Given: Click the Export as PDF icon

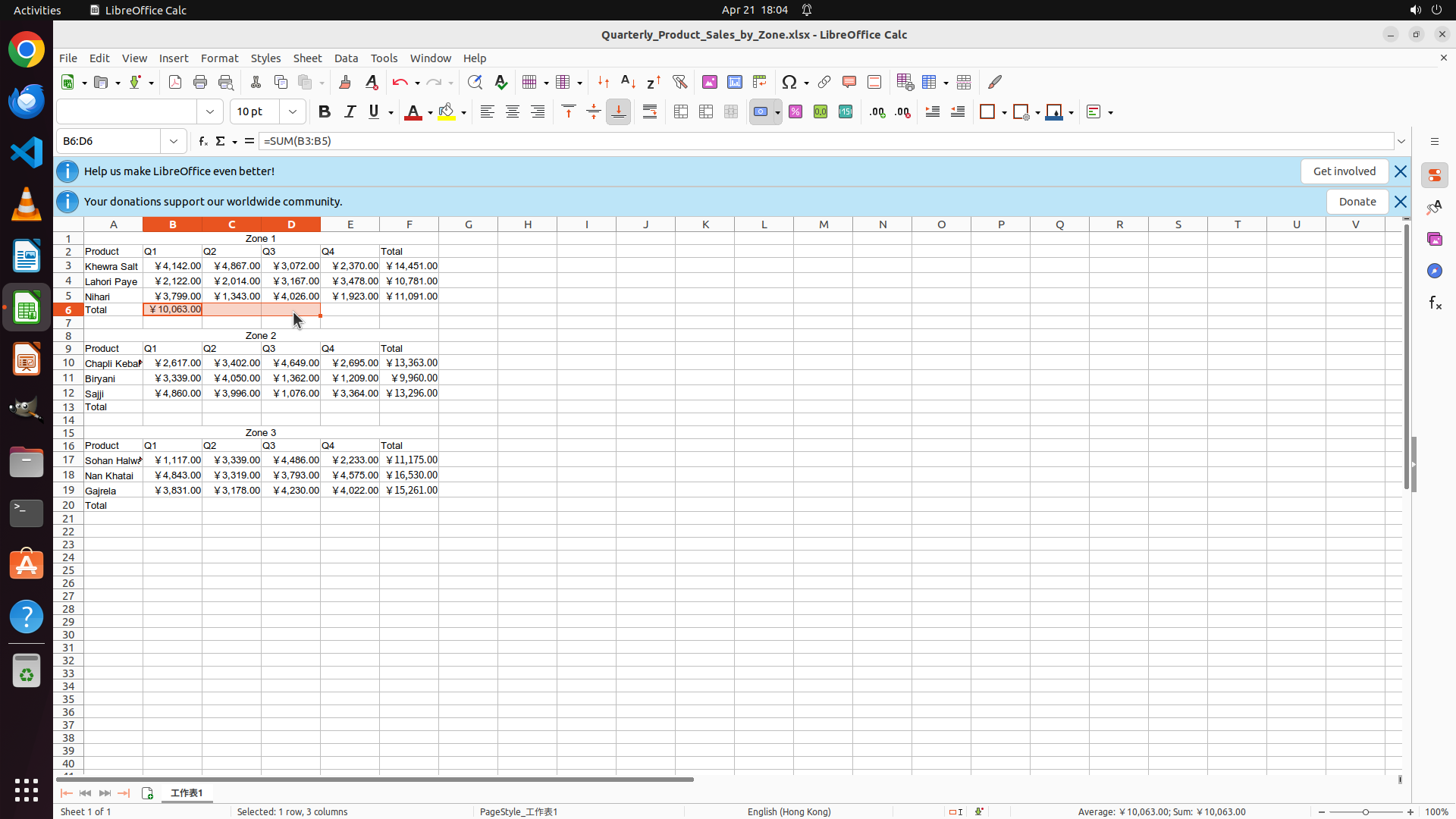Looking at the screenshot, I should pos(175,82).
